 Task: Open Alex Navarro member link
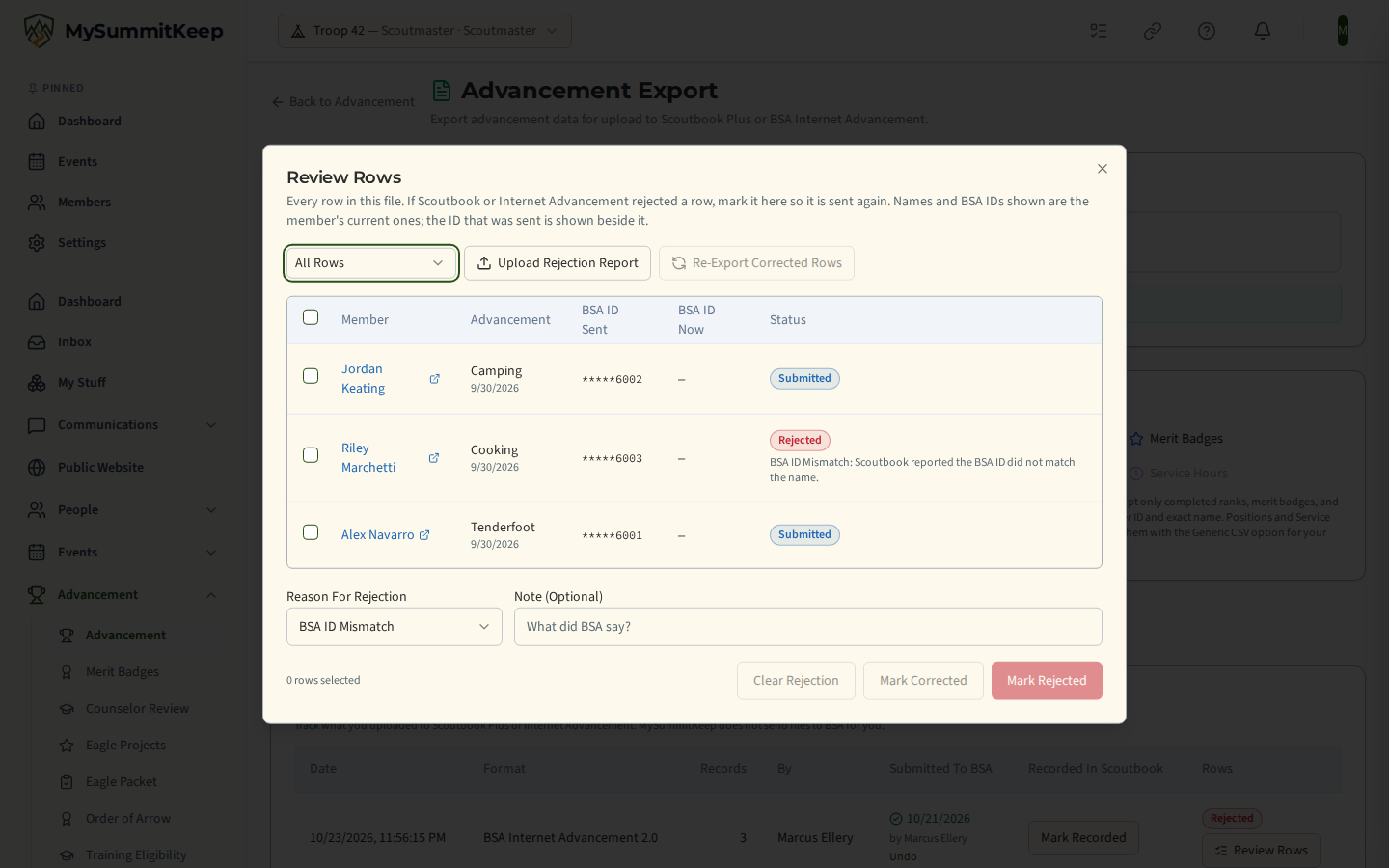click(x=377, y=535)
